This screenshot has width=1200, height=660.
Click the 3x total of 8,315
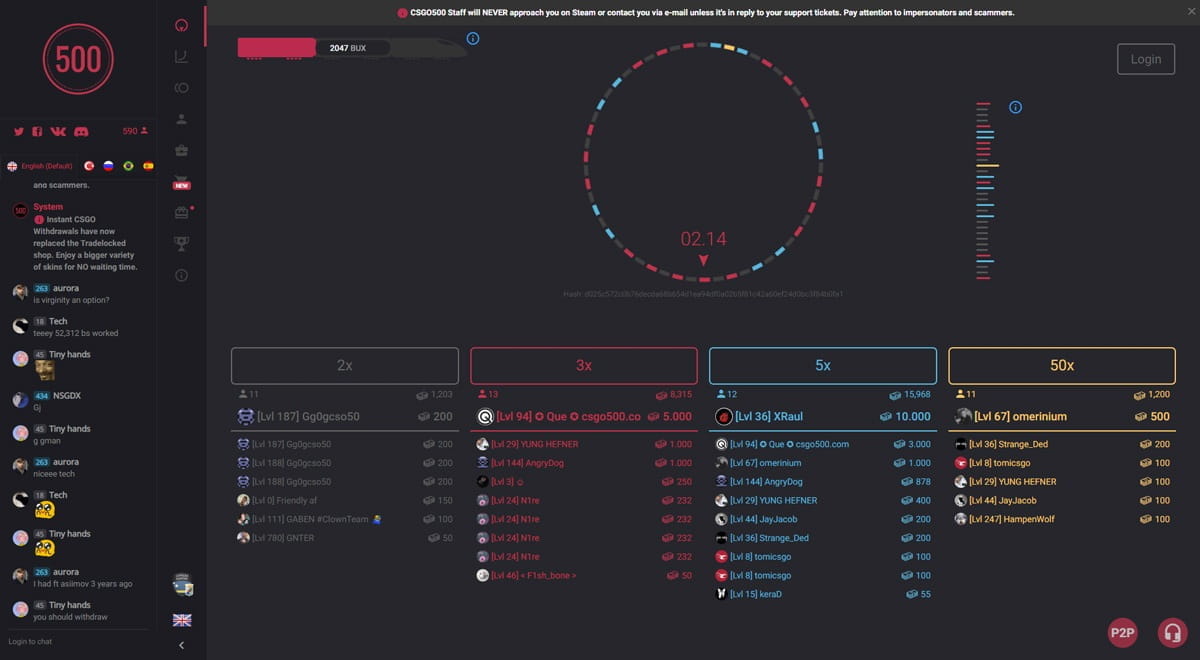click(674, 395)
